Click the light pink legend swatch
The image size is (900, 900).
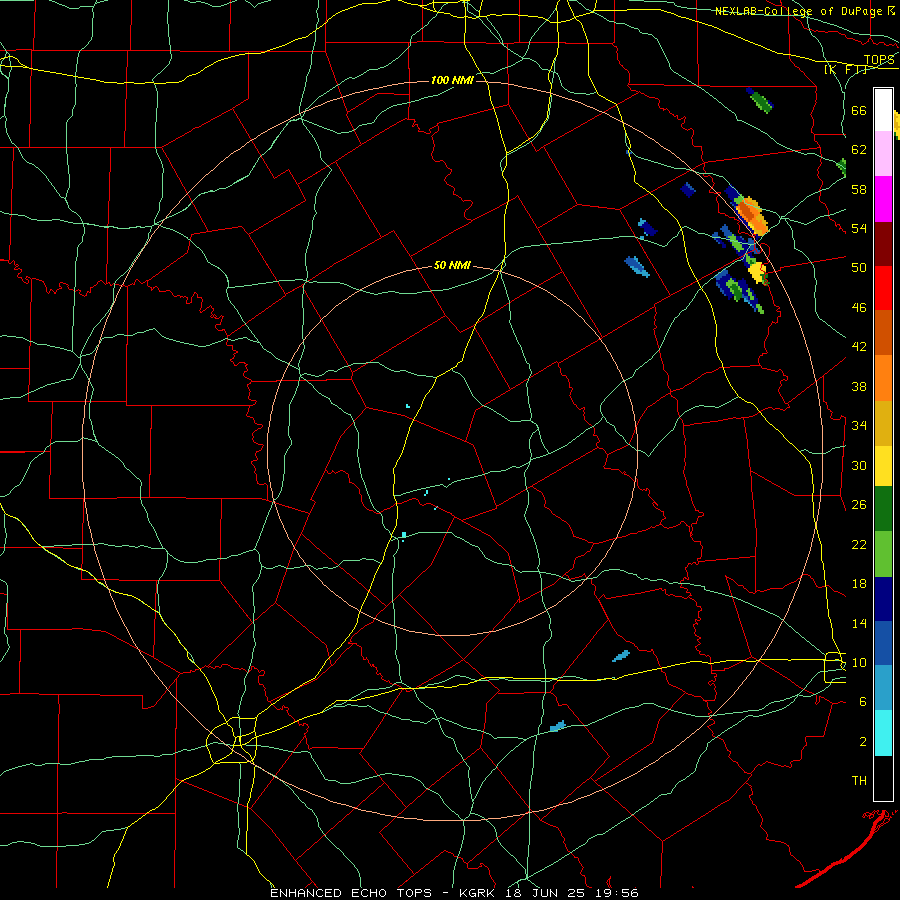point(883,153)
